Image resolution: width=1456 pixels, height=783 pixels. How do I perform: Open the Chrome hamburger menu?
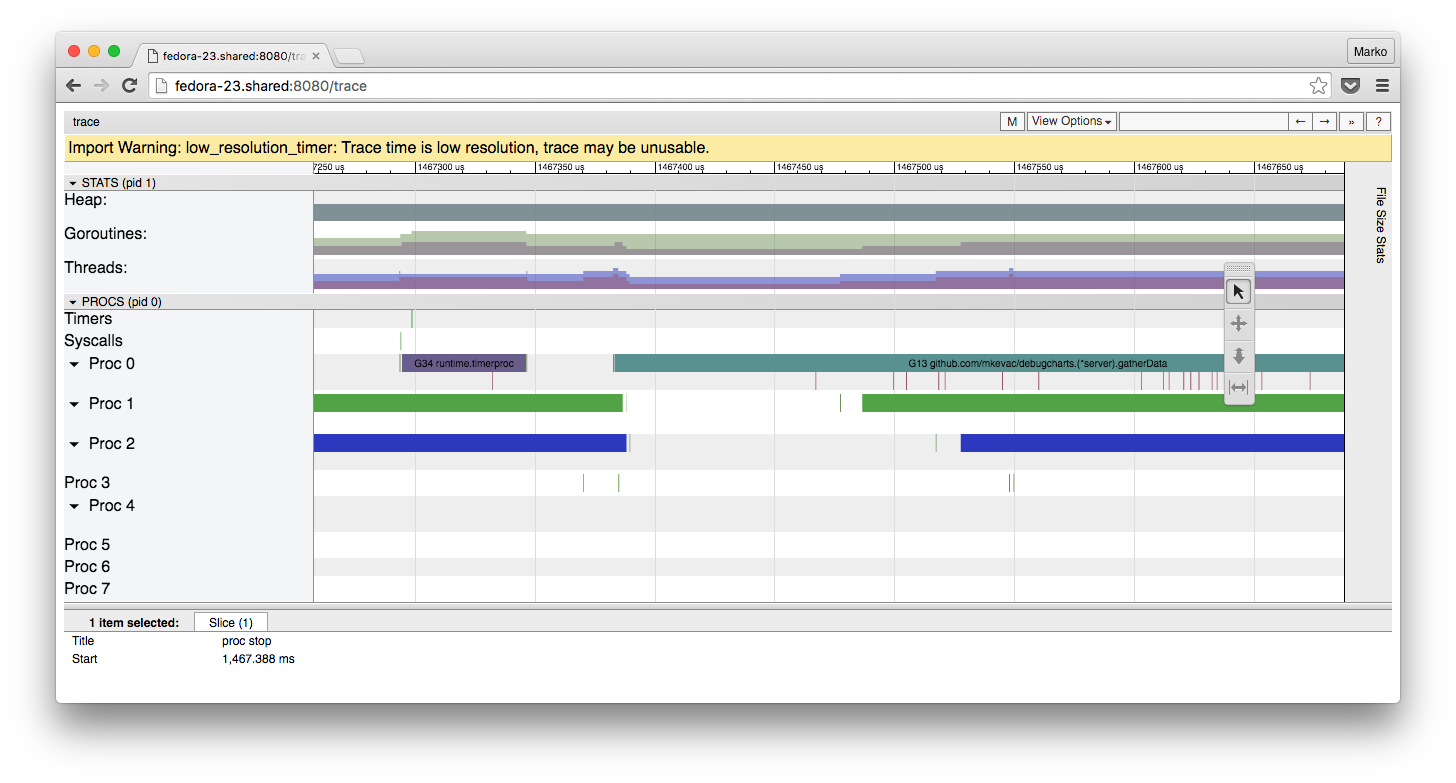click(1382, 86)
